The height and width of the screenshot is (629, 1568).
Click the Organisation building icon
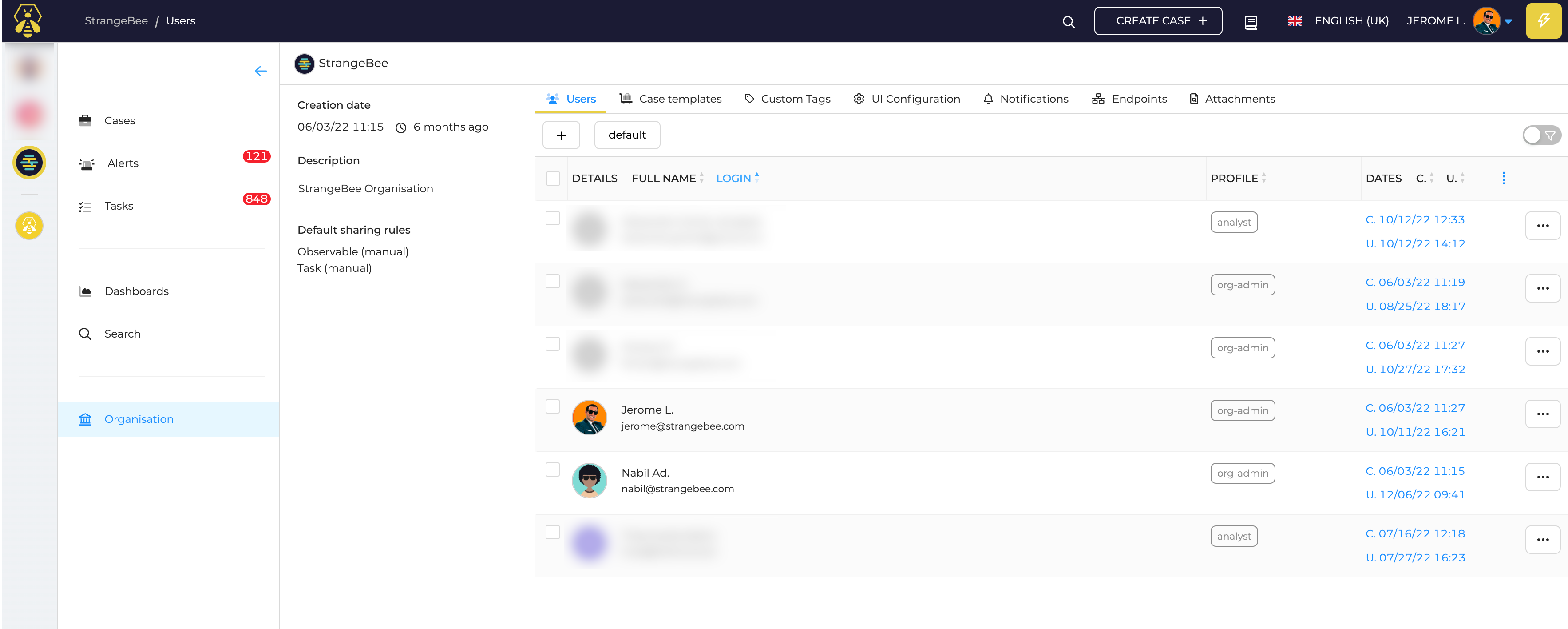pyautogui.click(x=85, y=419)
